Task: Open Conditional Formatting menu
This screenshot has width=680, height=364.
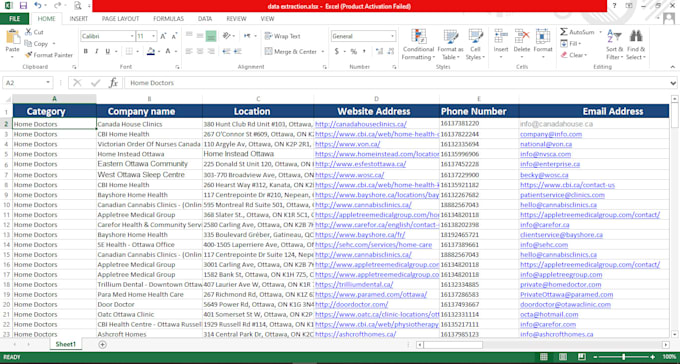Action: pos(418,45)
